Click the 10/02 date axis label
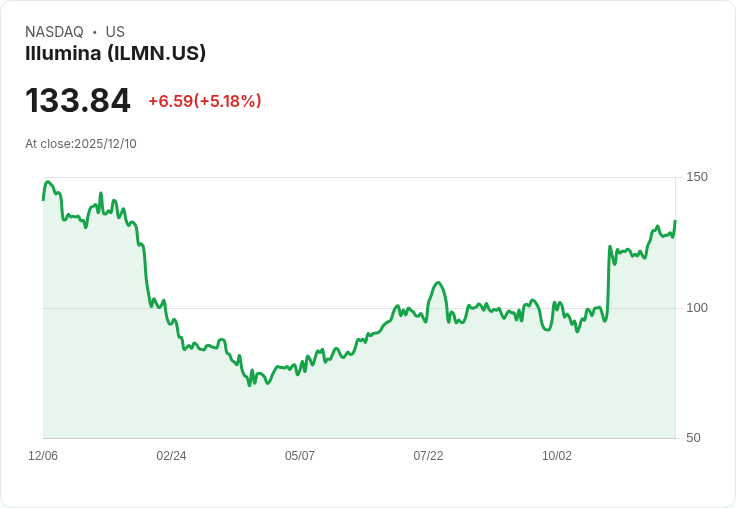This screenshot has width=736, height=508. pyautogui.click(x=557, y=455)
